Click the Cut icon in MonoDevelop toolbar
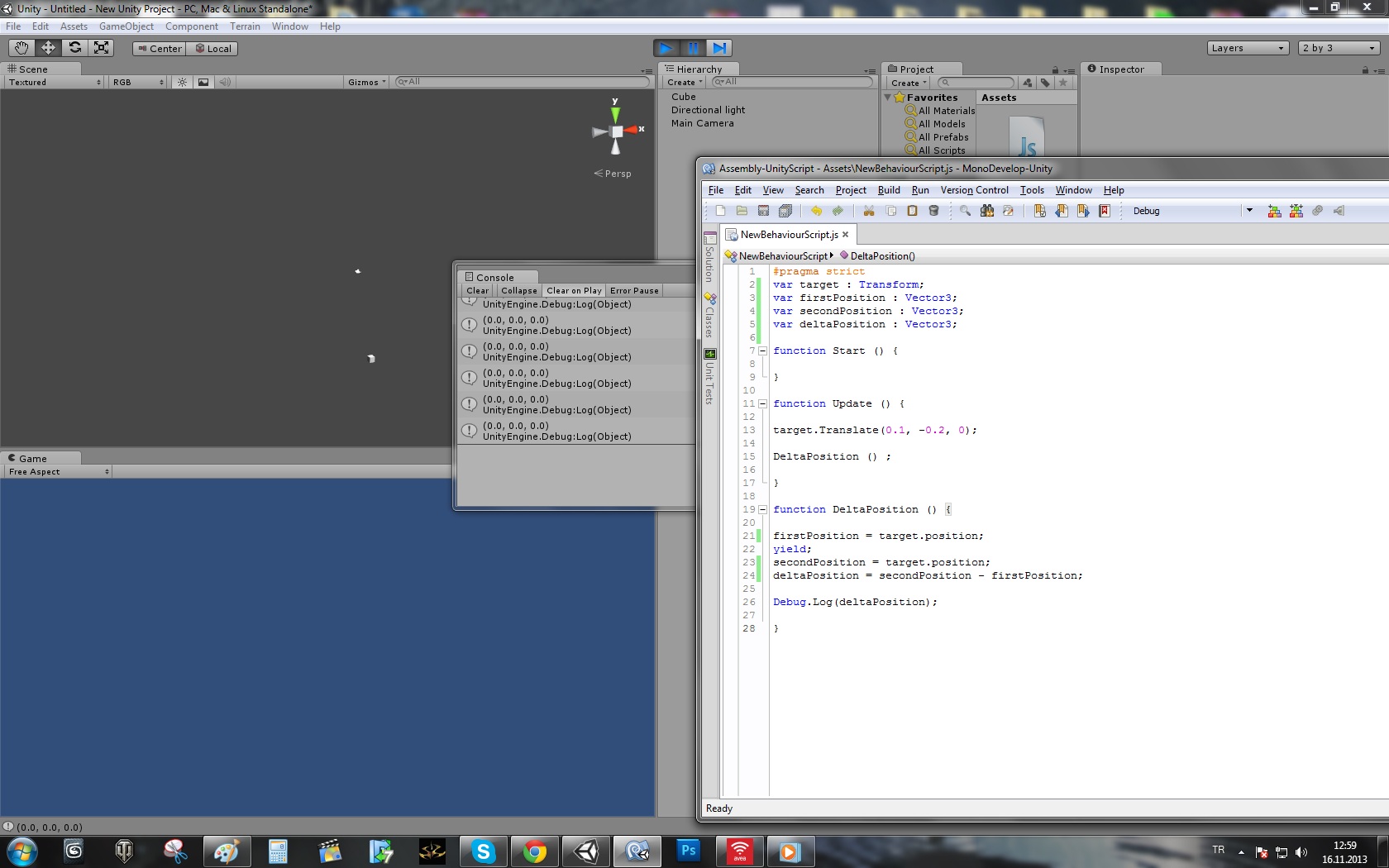The height and width of the screenshot is (868, 1389). (869, 211)
